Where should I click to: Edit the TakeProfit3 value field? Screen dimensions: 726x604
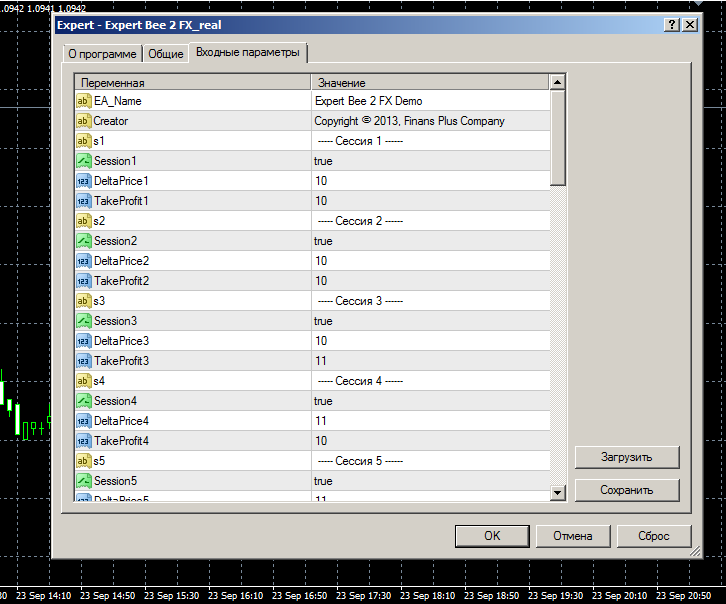click(430, 361)
